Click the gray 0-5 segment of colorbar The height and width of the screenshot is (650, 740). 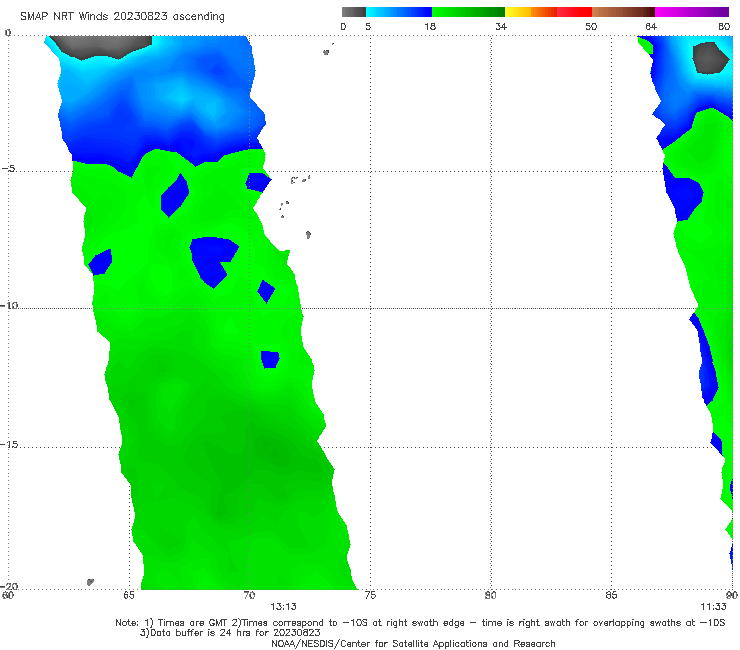point(354,12)
